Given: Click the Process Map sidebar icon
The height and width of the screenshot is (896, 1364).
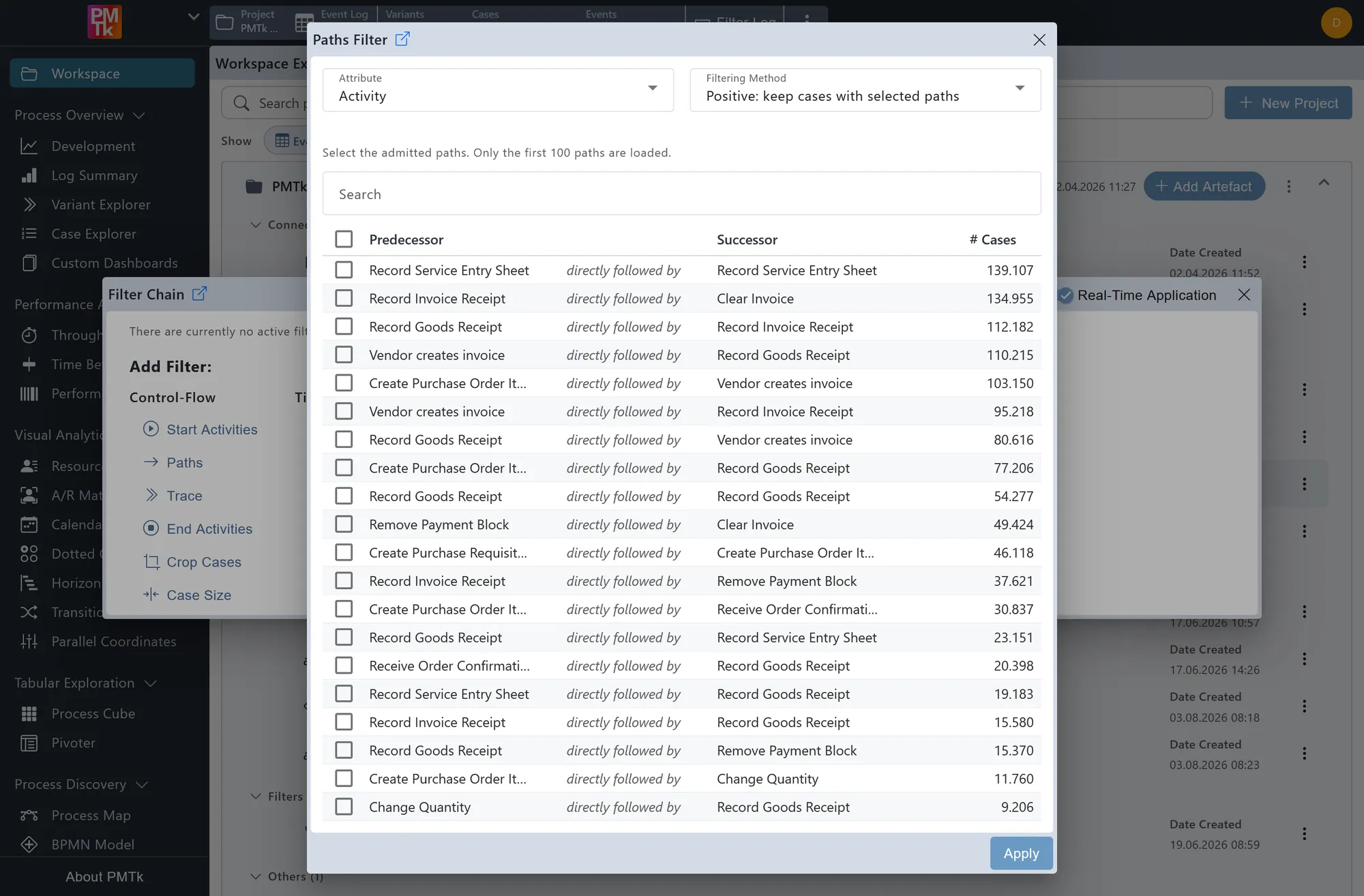Looking at the screenshot, I should tap(29, 816).
